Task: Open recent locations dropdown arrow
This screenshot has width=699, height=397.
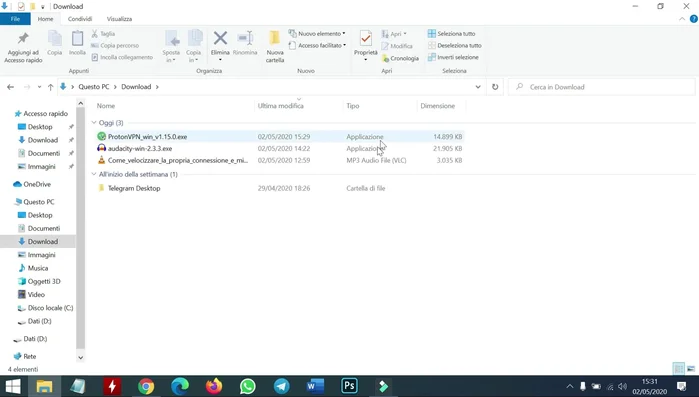Action: (x=39, y=87)
